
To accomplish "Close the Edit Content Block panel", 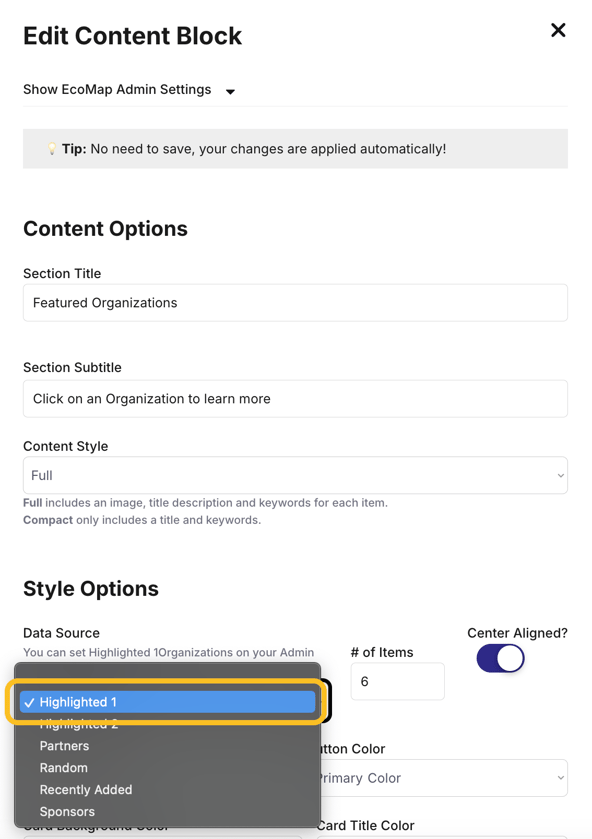I will [x=558, y=30].
